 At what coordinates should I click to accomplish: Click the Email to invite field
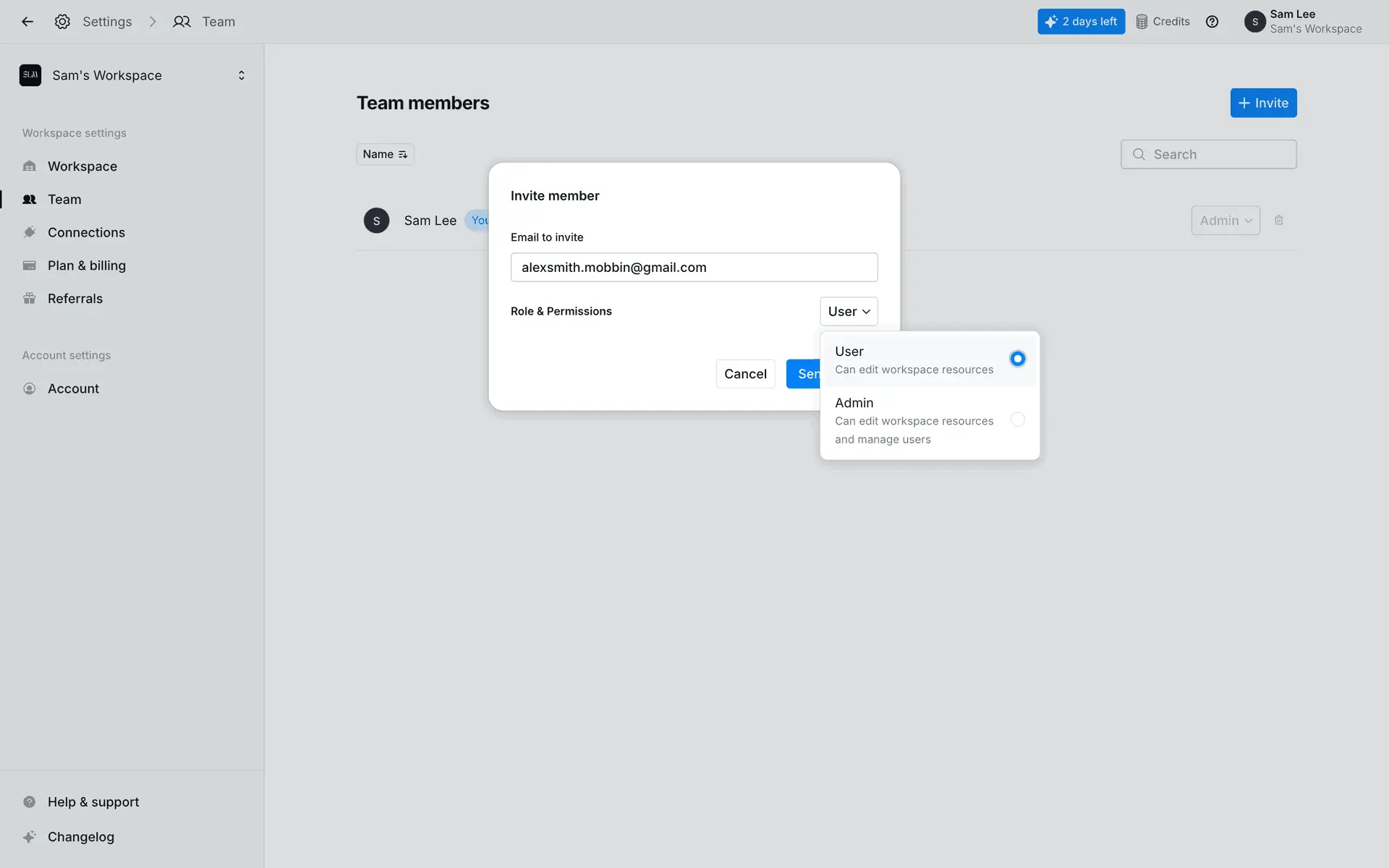coord(694,267)
